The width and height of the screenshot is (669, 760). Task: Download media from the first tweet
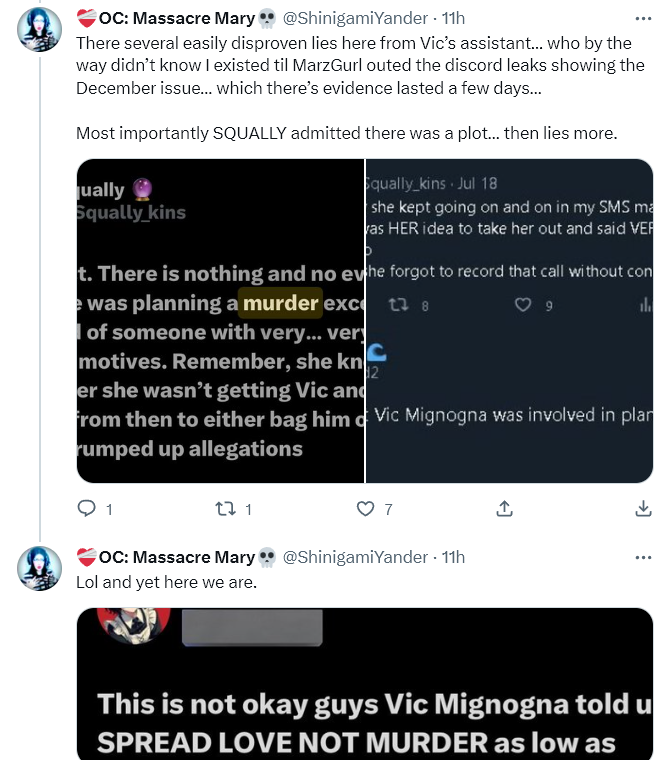(643, 509)
